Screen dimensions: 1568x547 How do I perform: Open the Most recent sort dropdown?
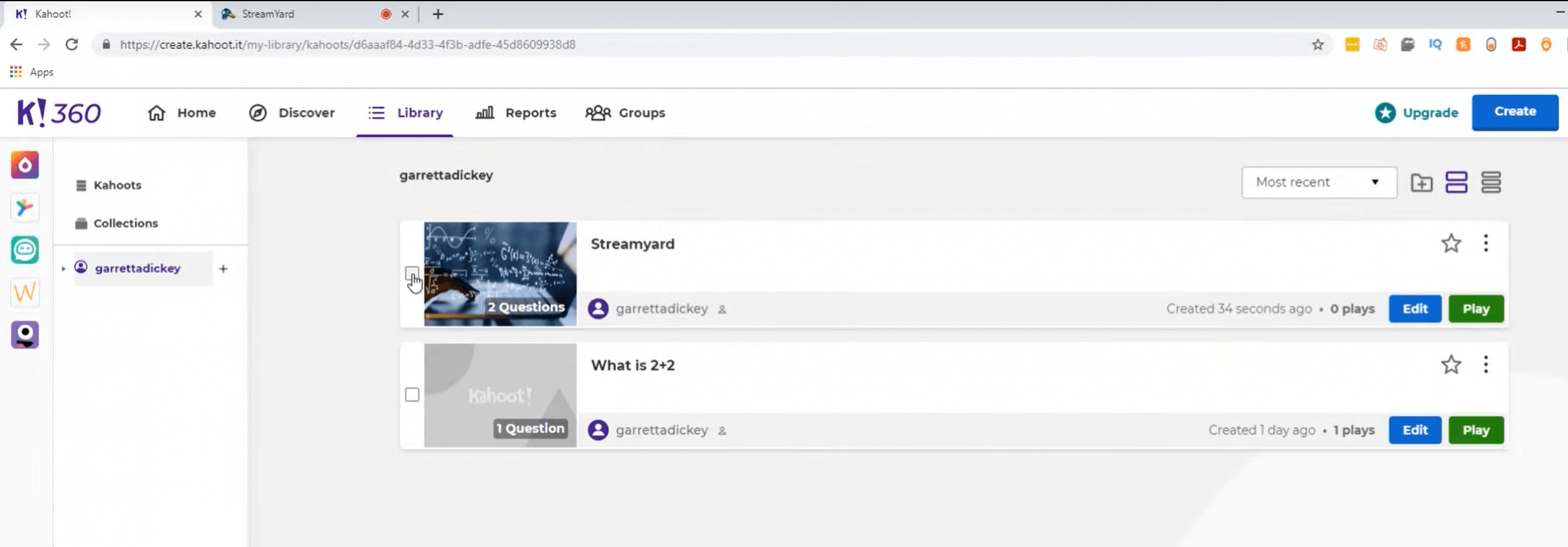click(x=1319, y=182)
